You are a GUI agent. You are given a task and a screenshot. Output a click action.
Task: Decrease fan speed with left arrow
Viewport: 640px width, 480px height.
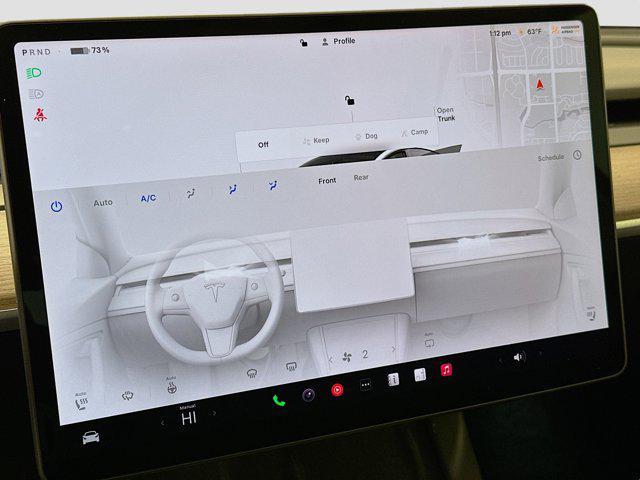pos(330,360)
